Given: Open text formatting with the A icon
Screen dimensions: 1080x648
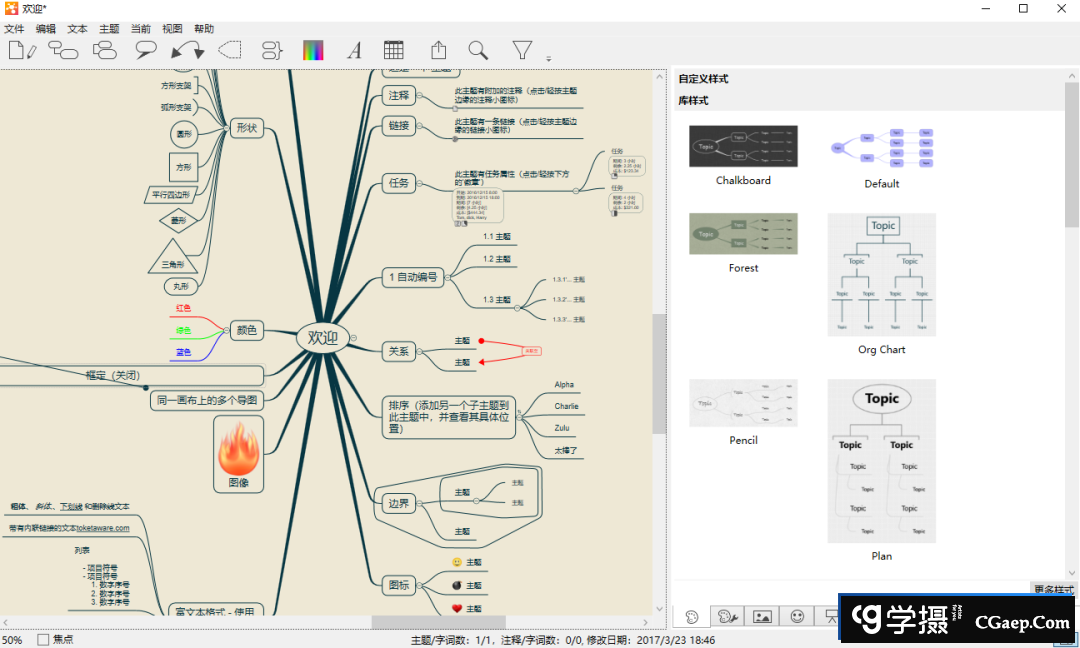Looking at the screenshot, I should [354, 49].
